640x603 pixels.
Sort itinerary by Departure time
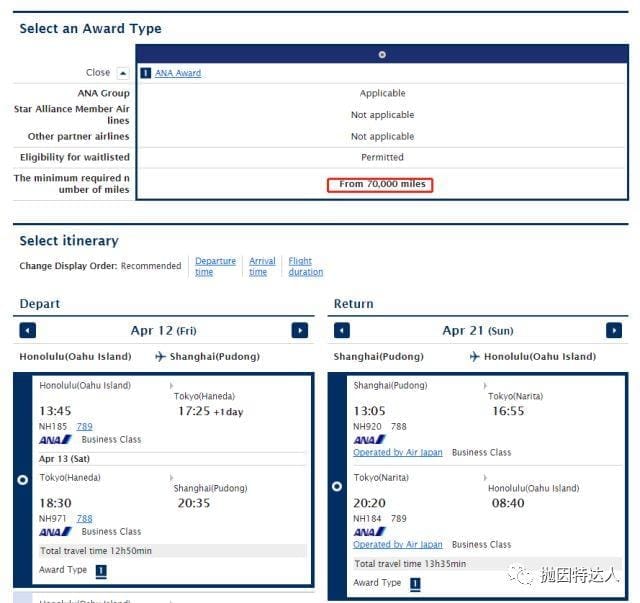click(x=215, y=266)
